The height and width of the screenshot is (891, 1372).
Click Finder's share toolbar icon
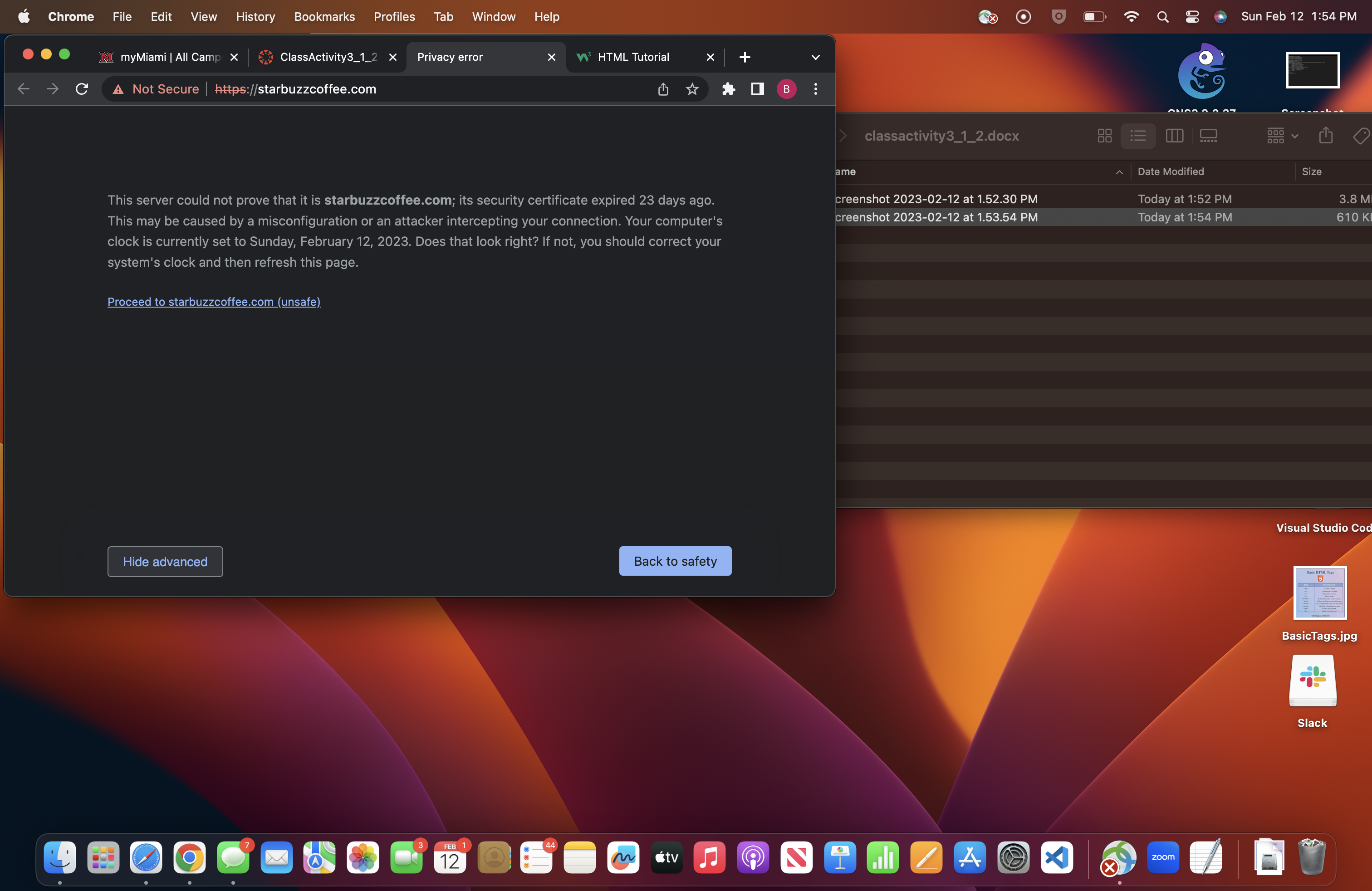(x=1326, y=136)
